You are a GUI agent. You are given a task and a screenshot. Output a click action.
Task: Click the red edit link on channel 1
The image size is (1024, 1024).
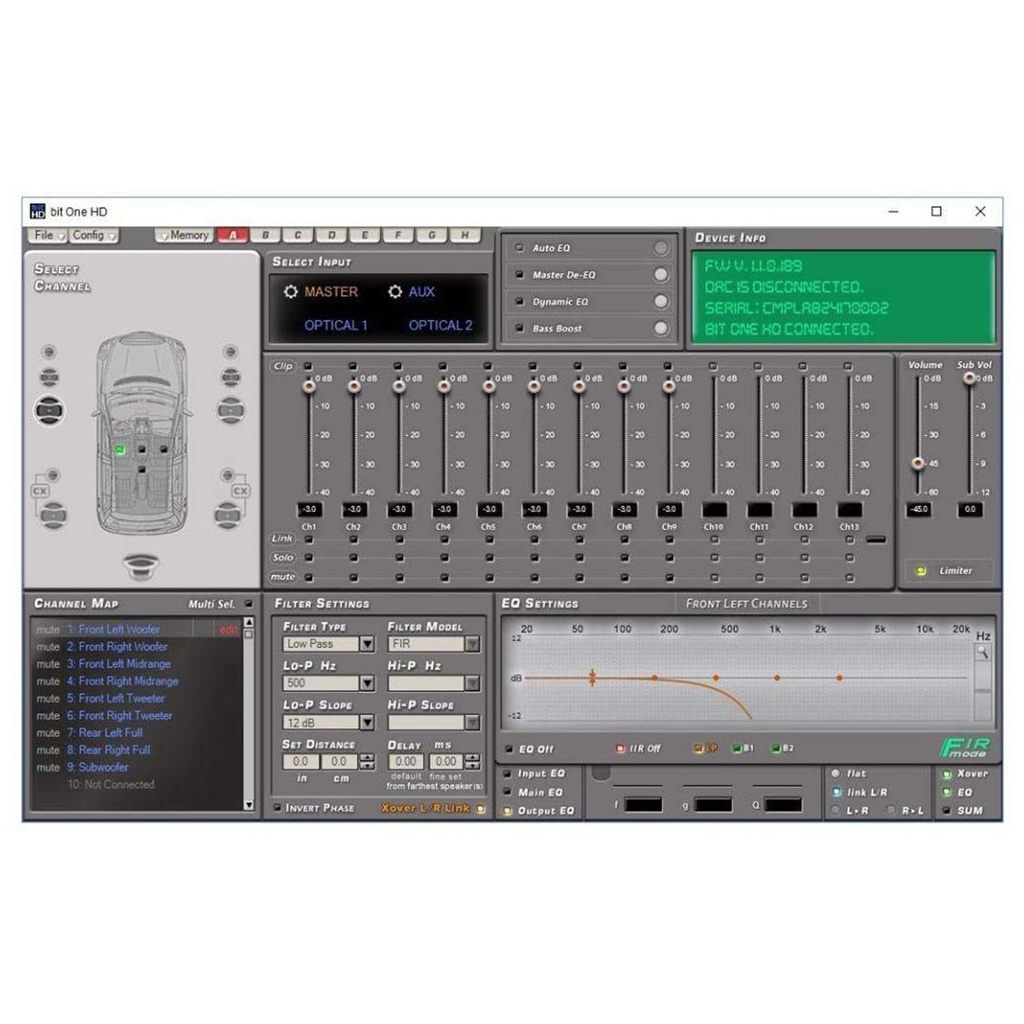[x=229, y=630]
